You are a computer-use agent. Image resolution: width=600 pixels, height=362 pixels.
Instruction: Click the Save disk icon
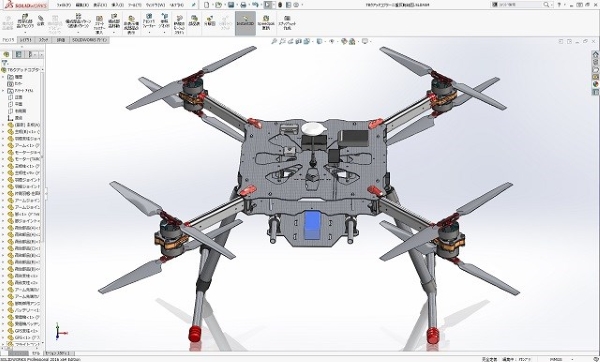click(231, 5)
